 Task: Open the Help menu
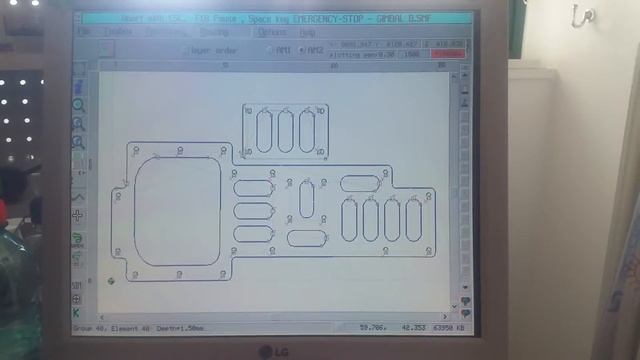(x=307, y=33)
